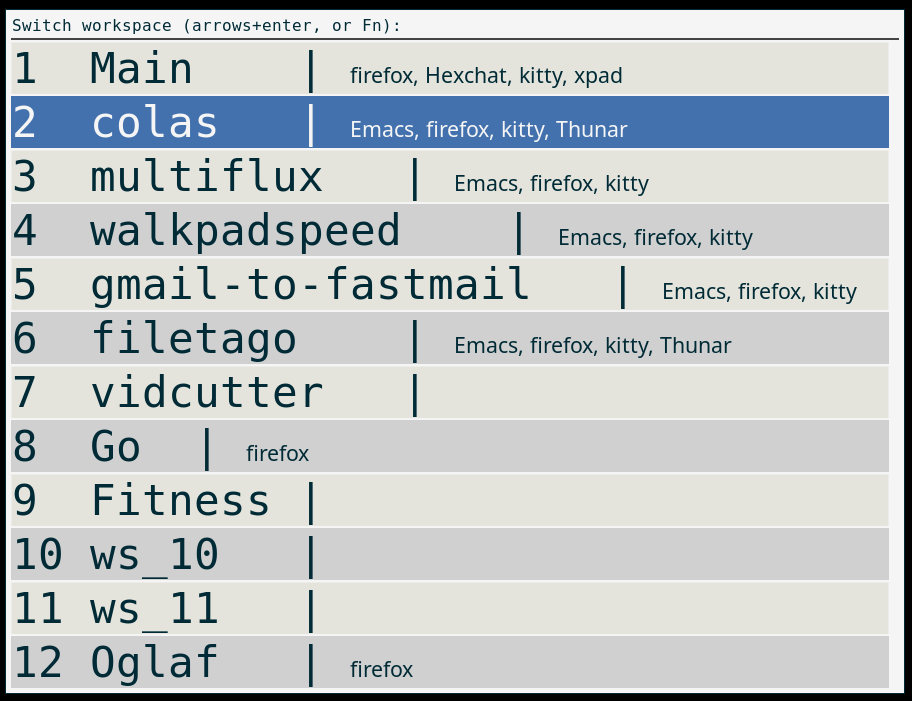Image resolution: width=912 pixels, height=701 pixels.
Task: Click 'firefox' label in Oglaf row
Action: pos(382,670)
